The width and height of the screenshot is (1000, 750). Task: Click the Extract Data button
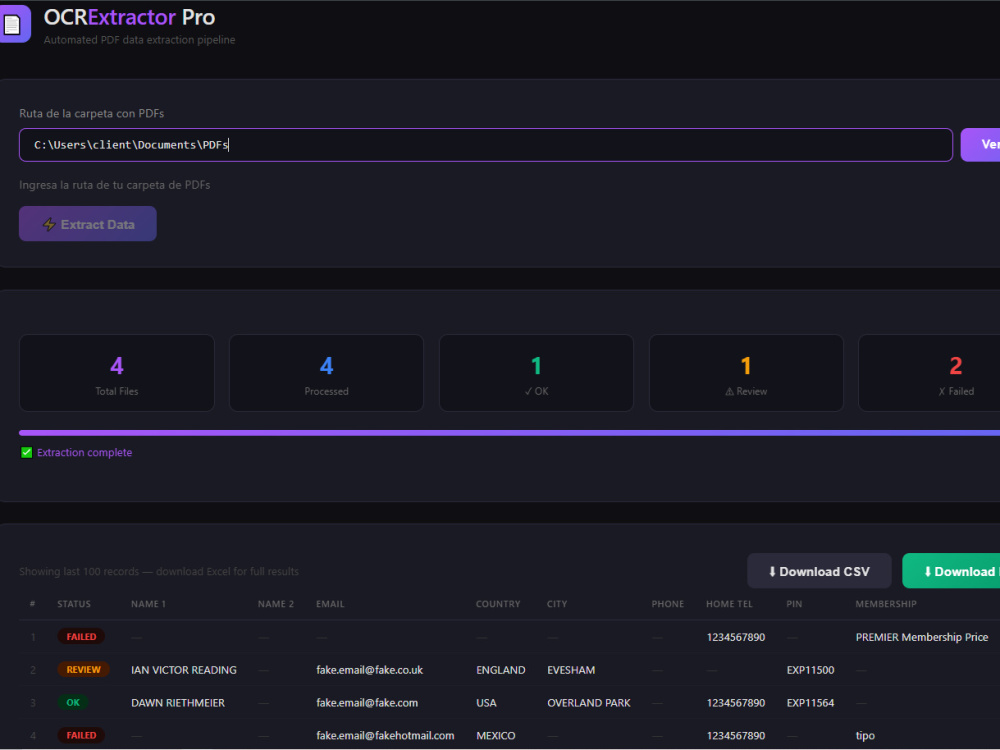87,224
